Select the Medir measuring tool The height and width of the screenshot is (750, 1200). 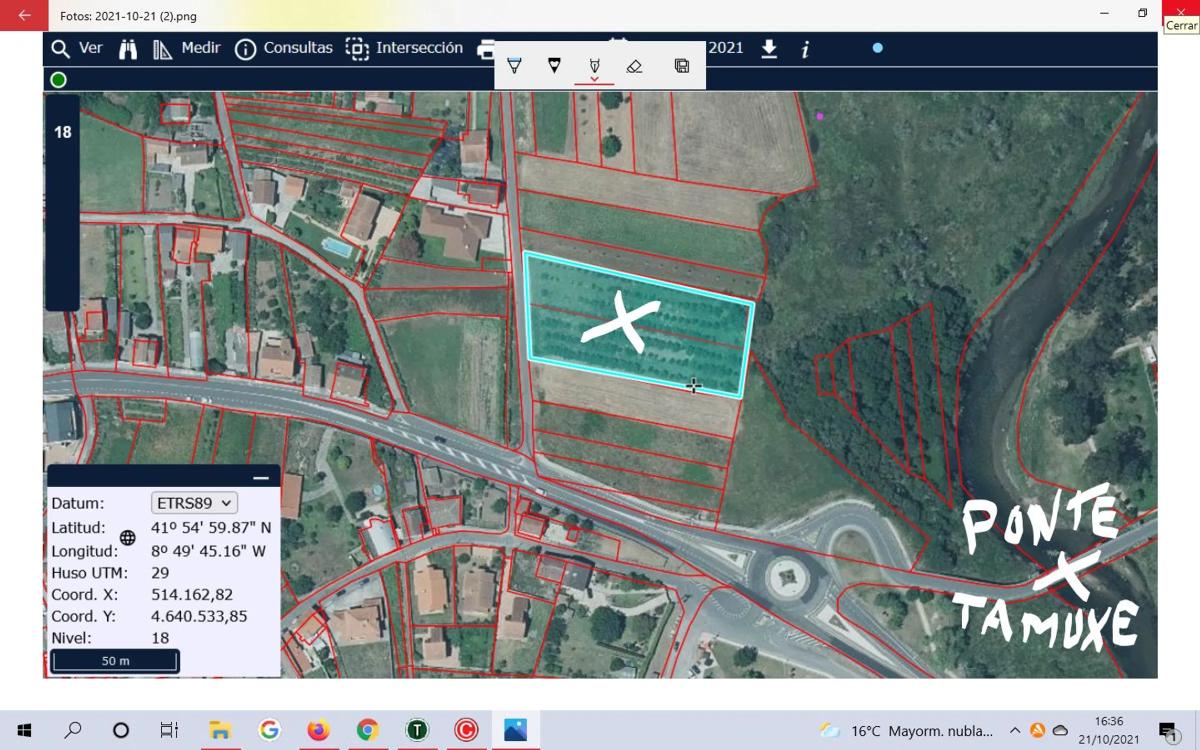[x=186, y=48]
